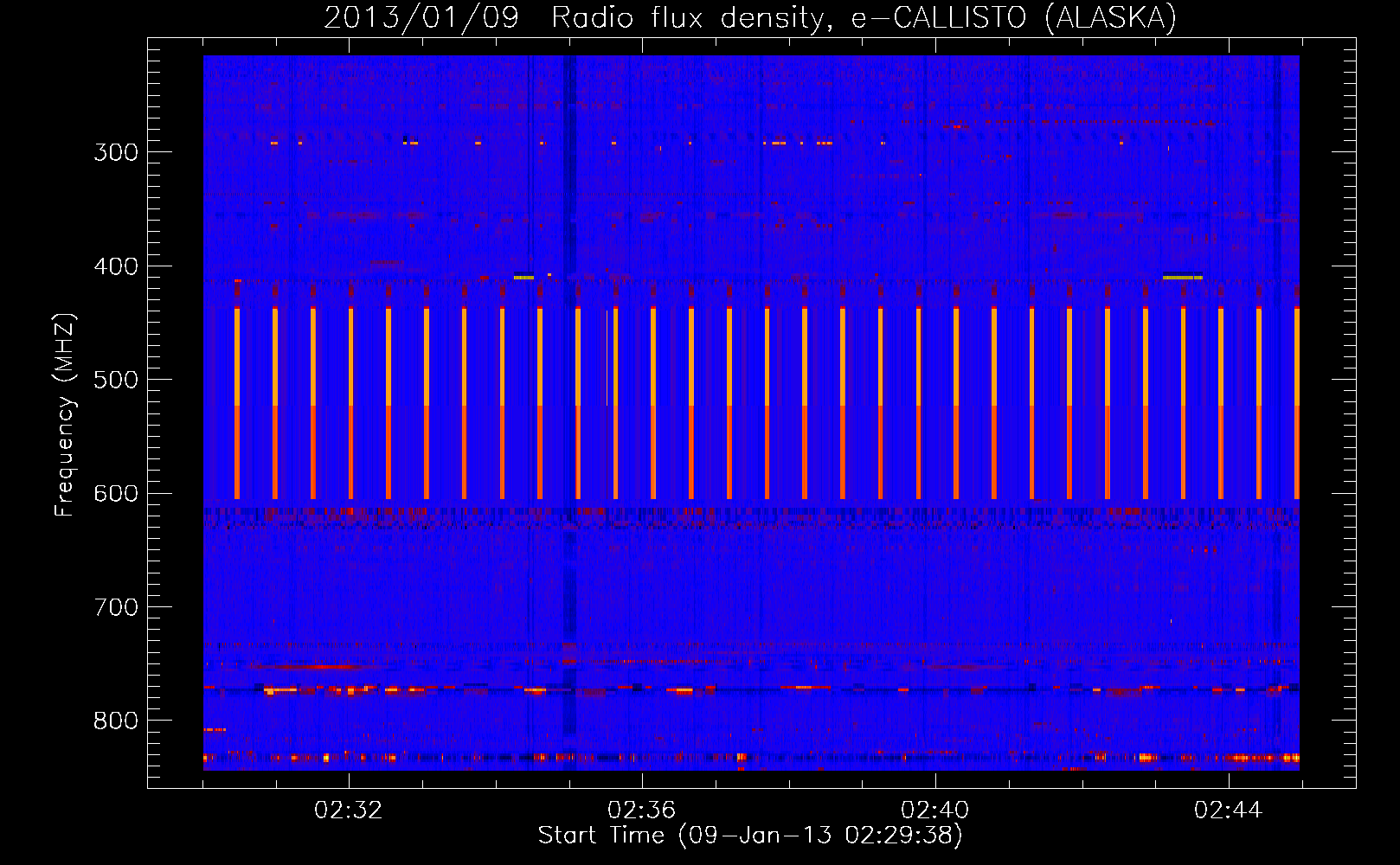This screenshot has height=865, width=1400.
Task: Click the 600 frequency tick label
Action: click(x=116, y=494)
